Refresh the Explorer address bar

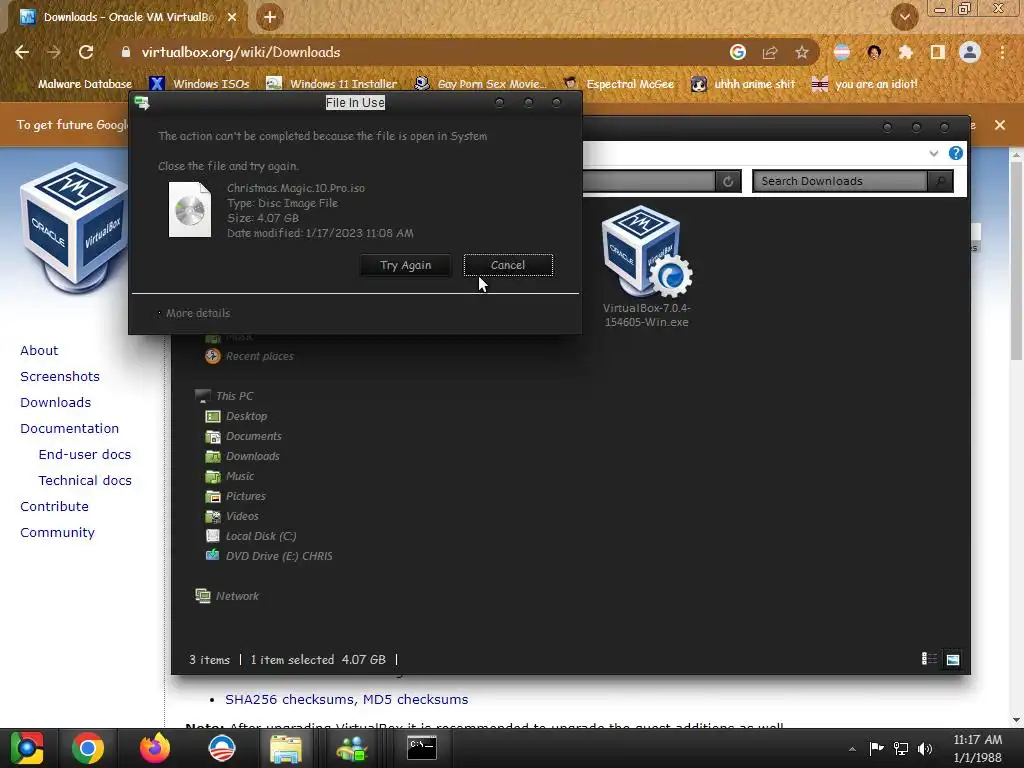point(728,182)
